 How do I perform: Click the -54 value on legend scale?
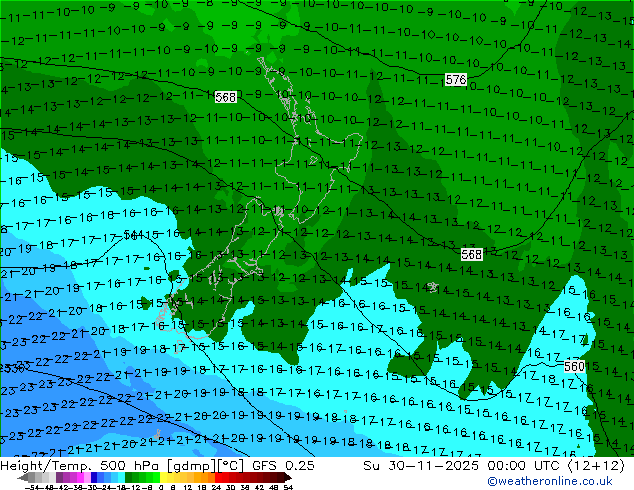click(33, 487)
